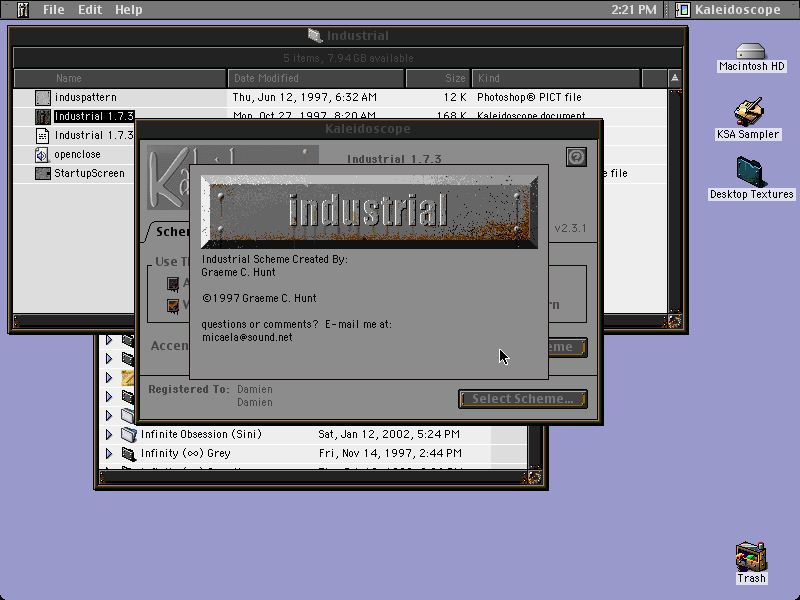The width and height of the screenshot is (800, 600).
Task: Click the induspattern file name
Action: coord(86,97)
